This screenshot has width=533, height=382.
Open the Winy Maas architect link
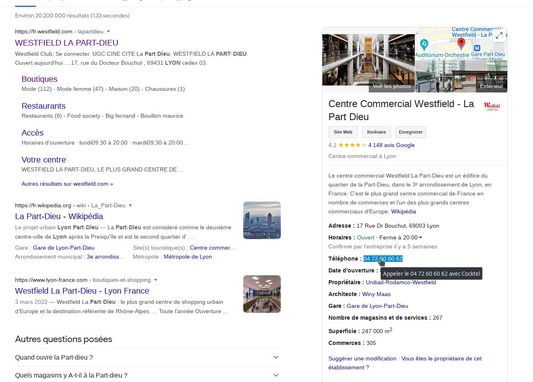coord(376,294)
